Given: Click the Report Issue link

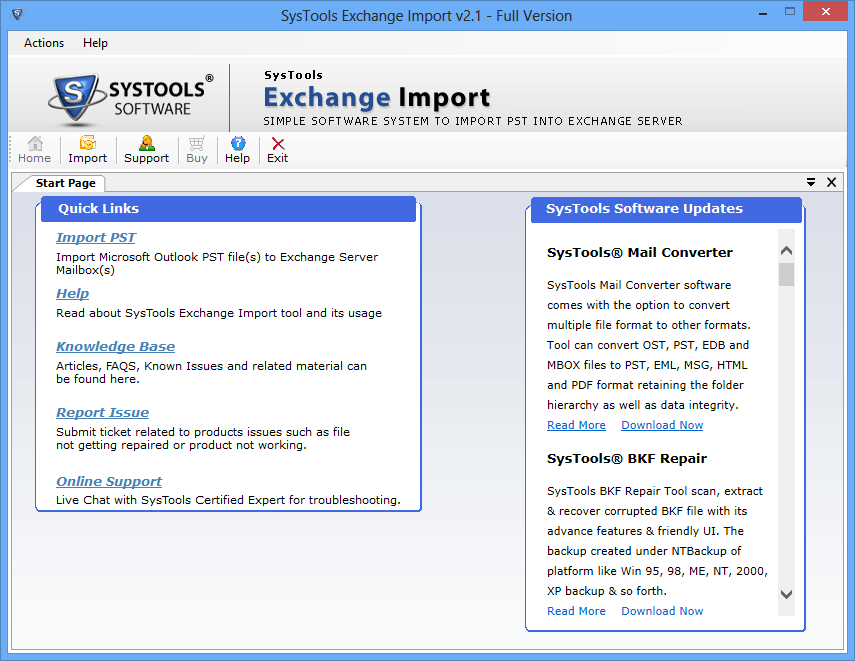Looking at the screenshot, I should (103, 412).
